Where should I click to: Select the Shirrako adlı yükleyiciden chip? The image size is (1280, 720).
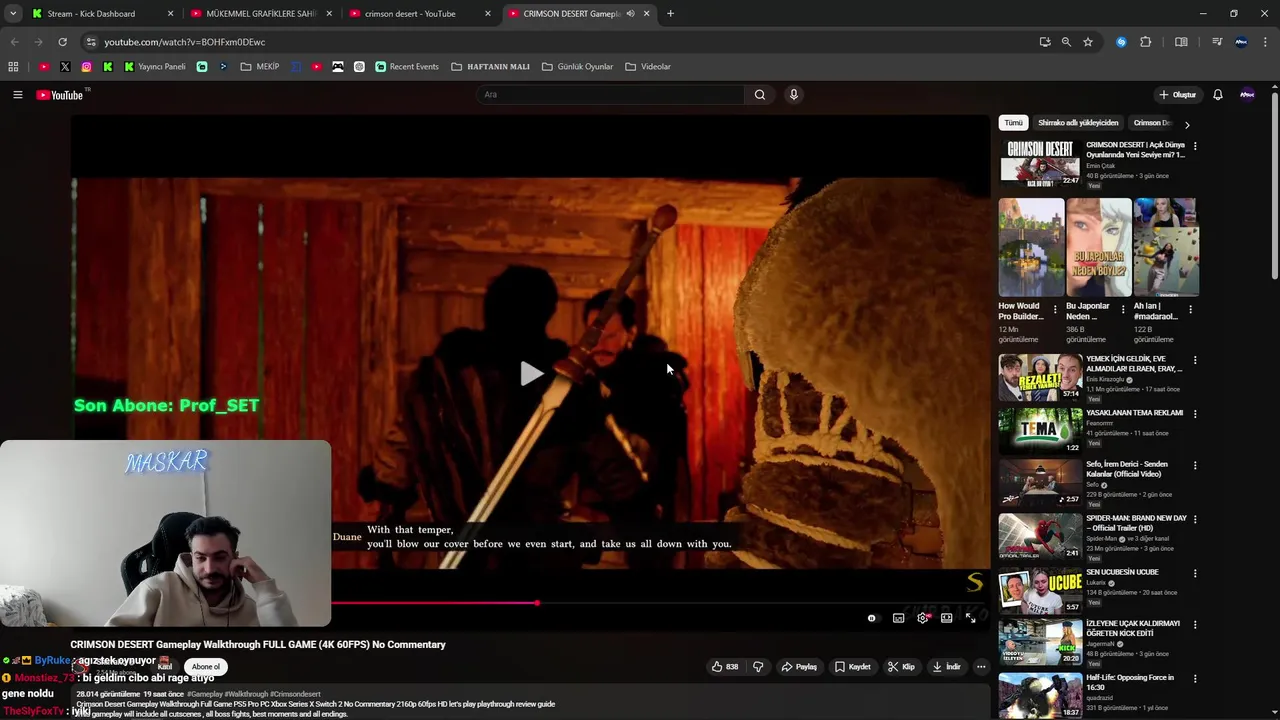[x=1078, y=123]
